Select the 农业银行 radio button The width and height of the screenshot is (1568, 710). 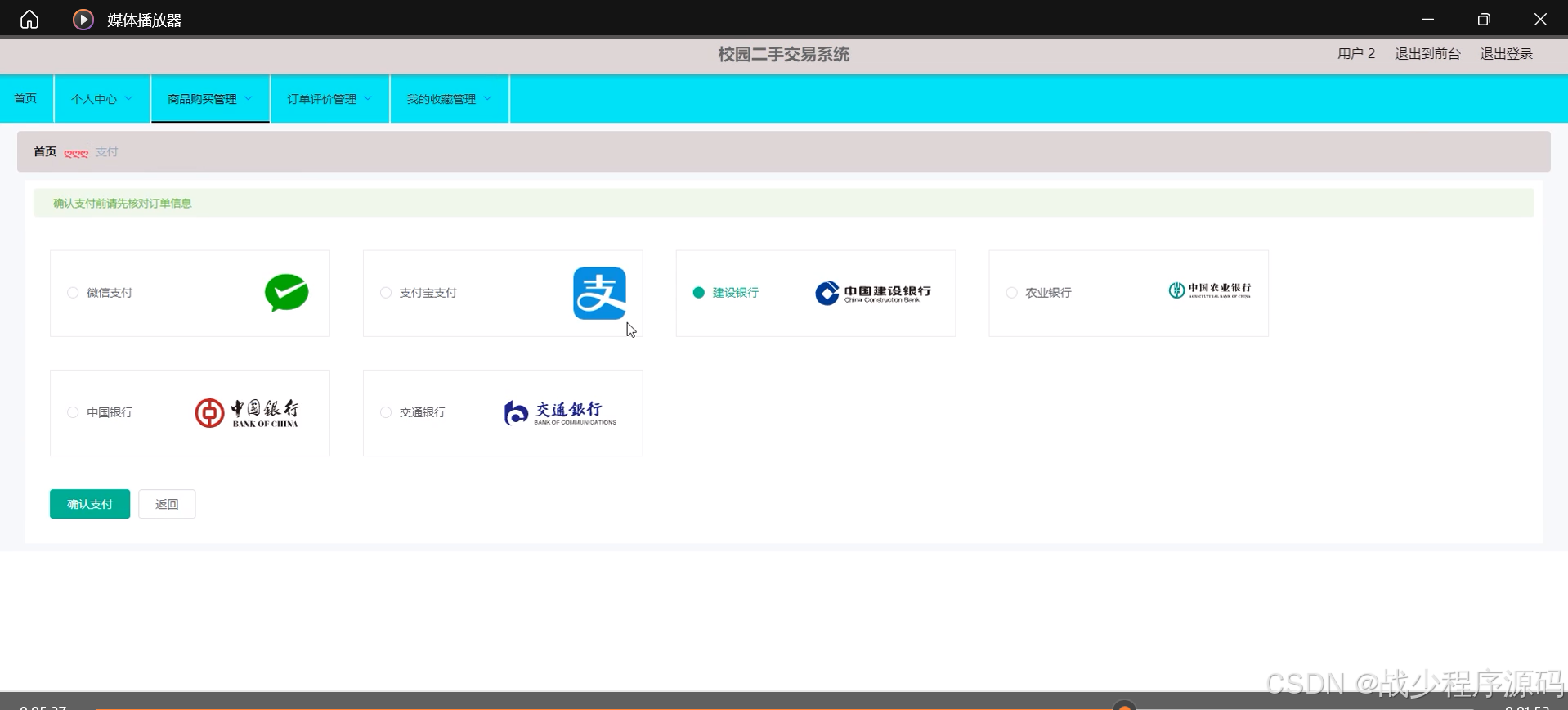pyautogui.click(x=1012, y=293)
